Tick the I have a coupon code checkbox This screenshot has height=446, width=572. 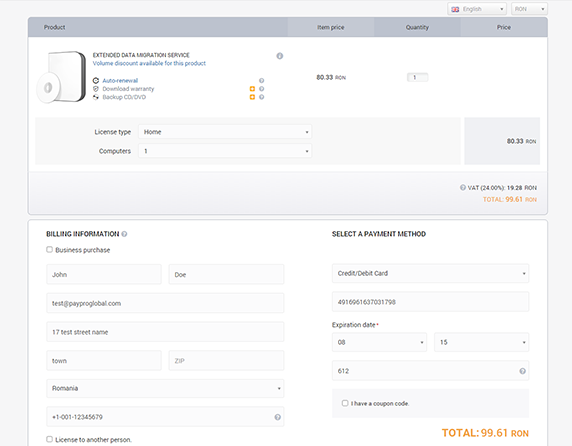345,403
